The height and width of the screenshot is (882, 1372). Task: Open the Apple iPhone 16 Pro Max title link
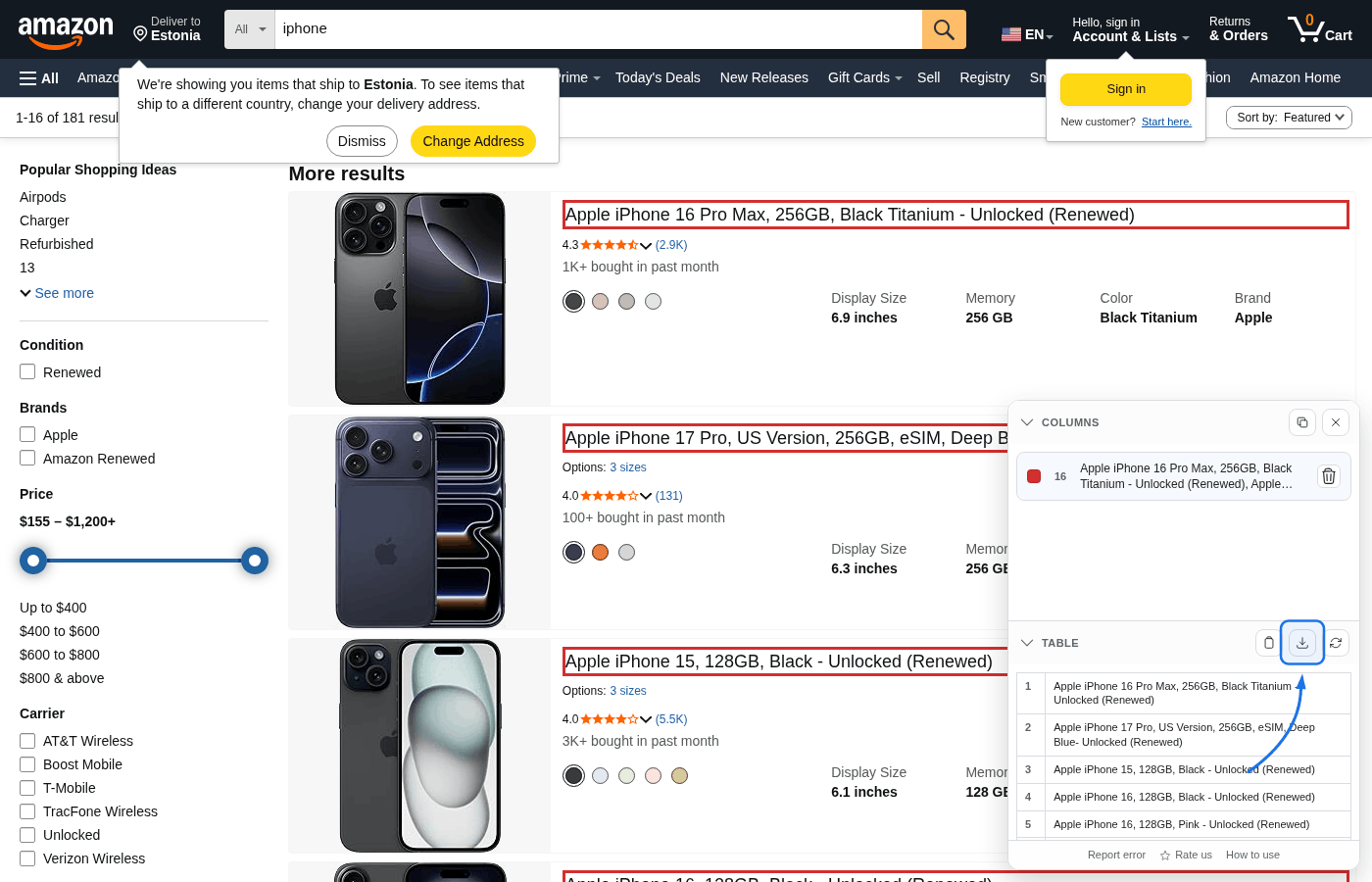point(850,215)
